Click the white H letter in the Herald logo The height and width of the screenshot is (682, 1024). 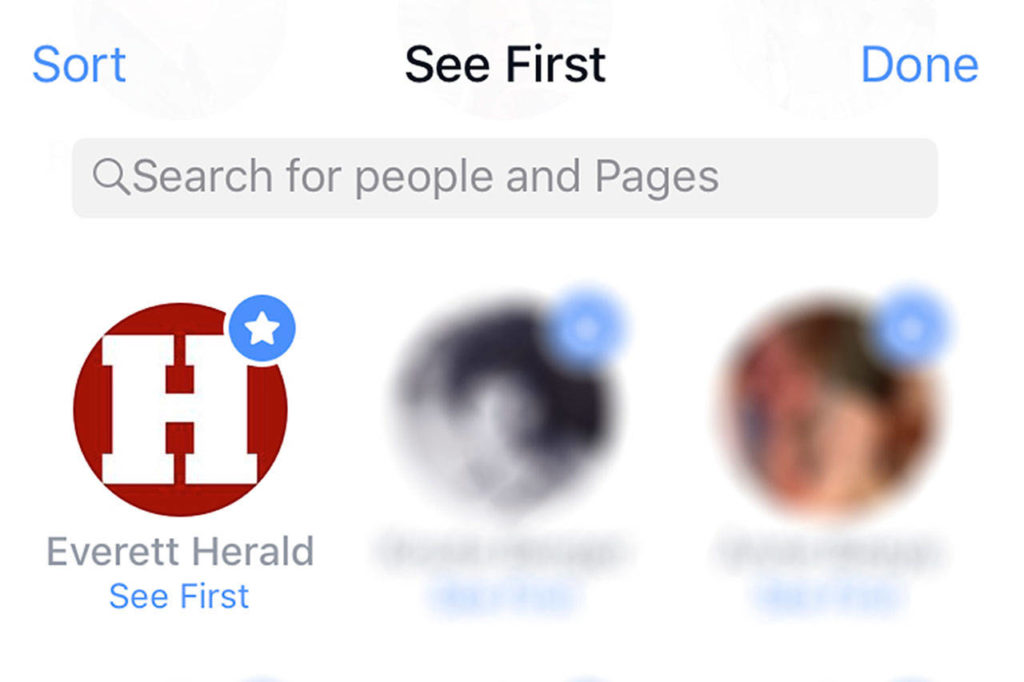[x=180, y=410]
